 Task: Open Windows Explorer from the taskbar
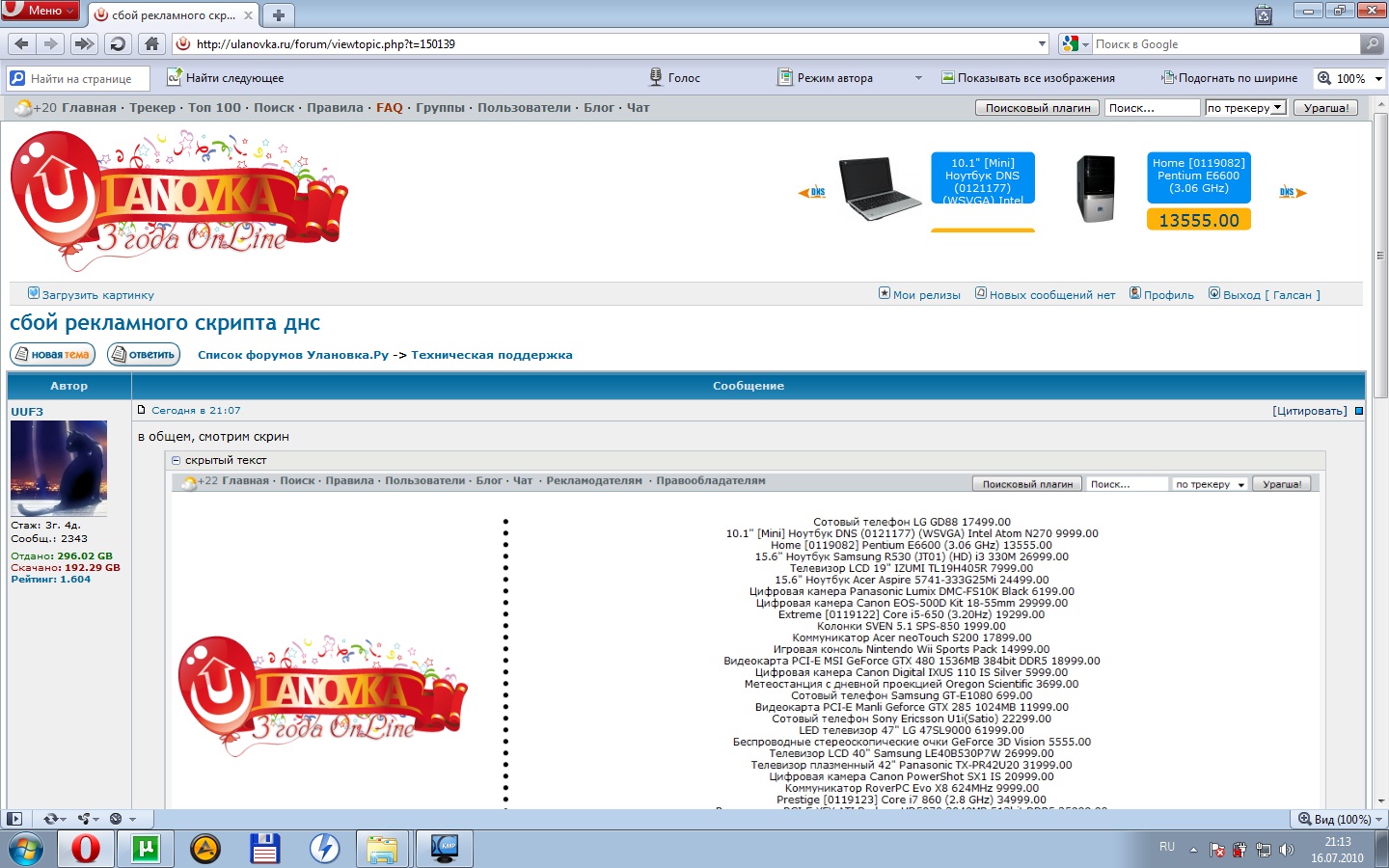point(383,849)
